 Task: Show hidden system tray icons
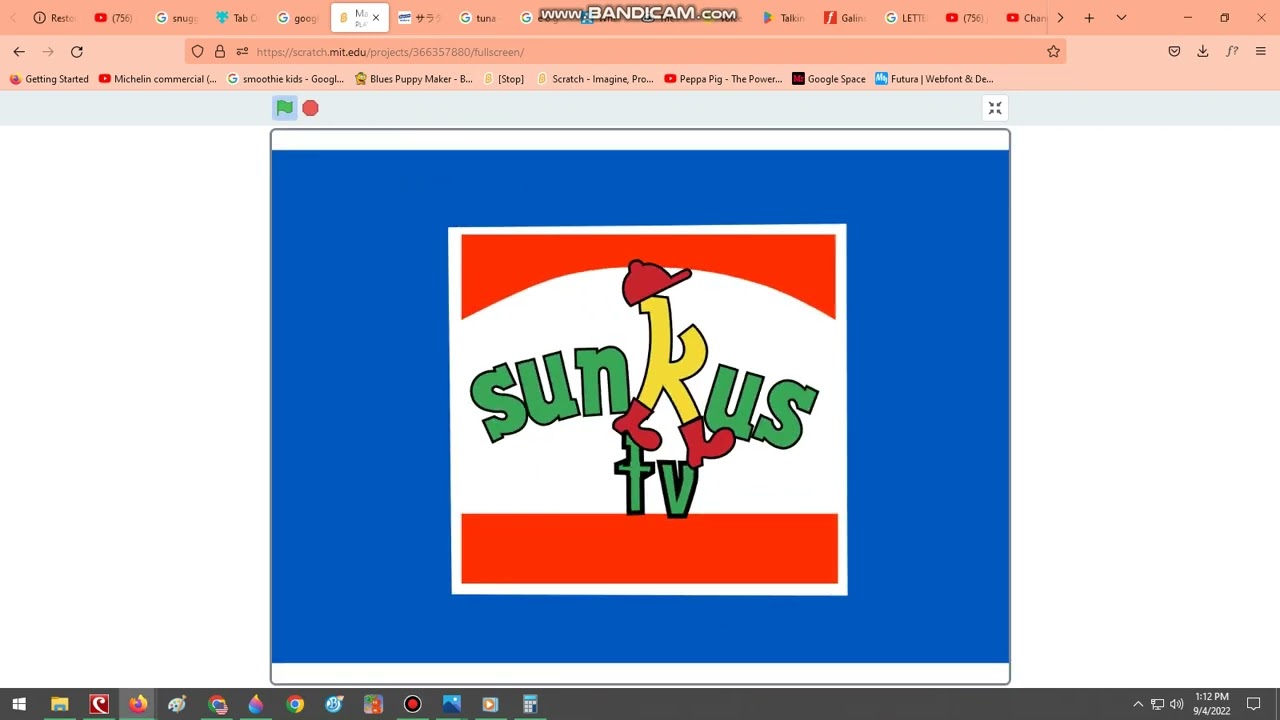1137,704
